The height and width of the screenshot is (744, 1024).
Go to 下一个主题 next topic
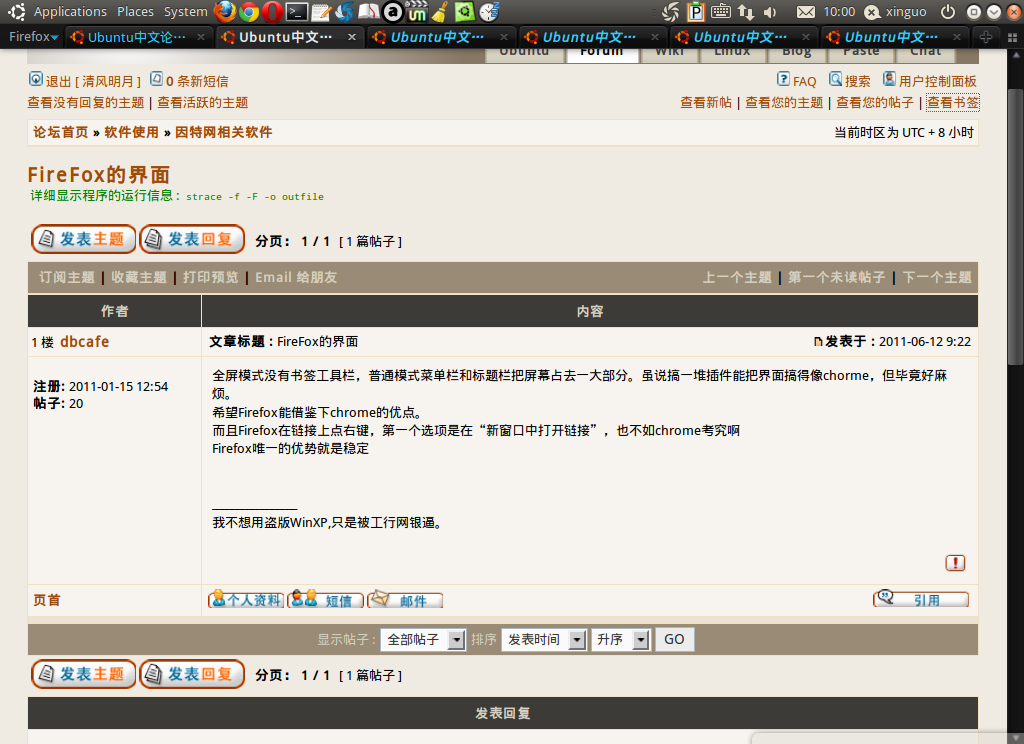pyautogui.click(x=937, y=278)
